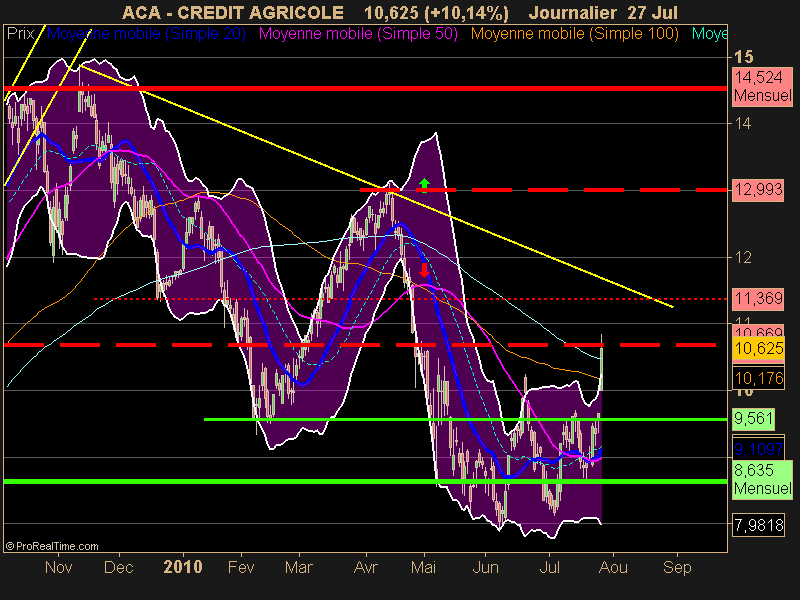Viewport: 800px width, 600px height.
Task: Click 'Moyenne mobile (Simple 50)' legend
Action: 358,34
